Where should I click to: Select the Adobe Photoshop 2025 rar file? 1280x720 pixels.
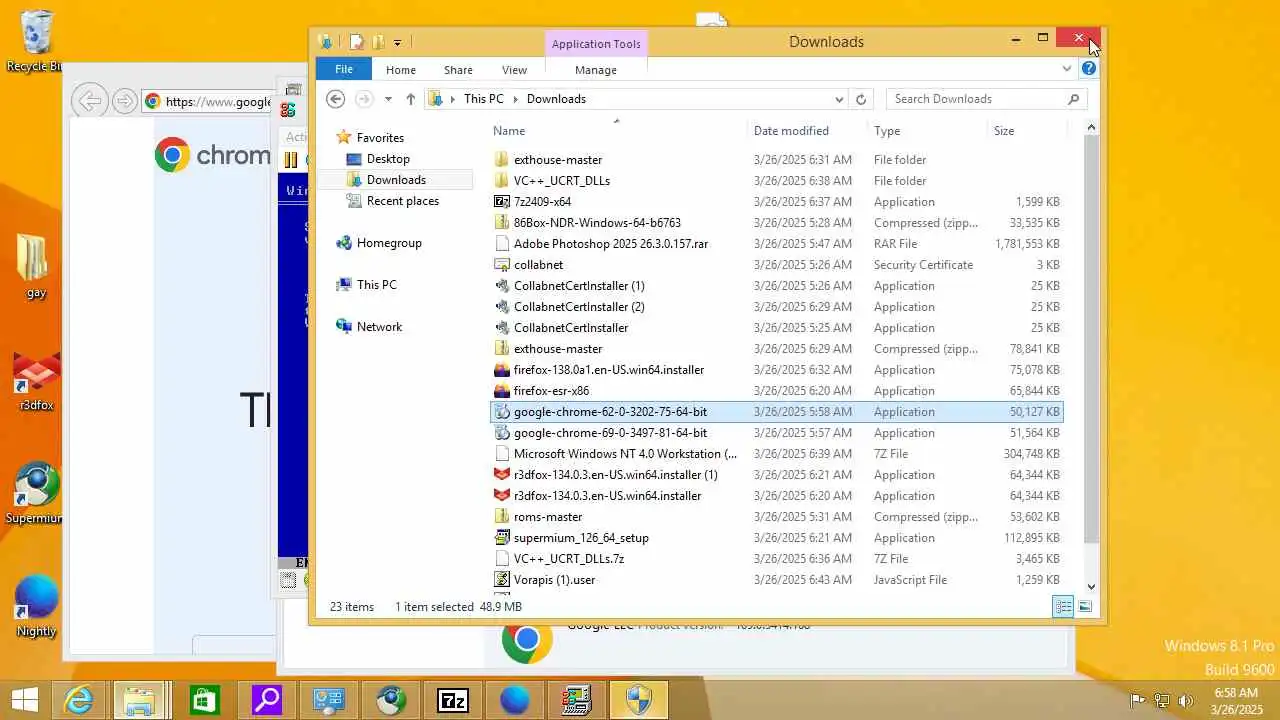(x=776, y=244)
